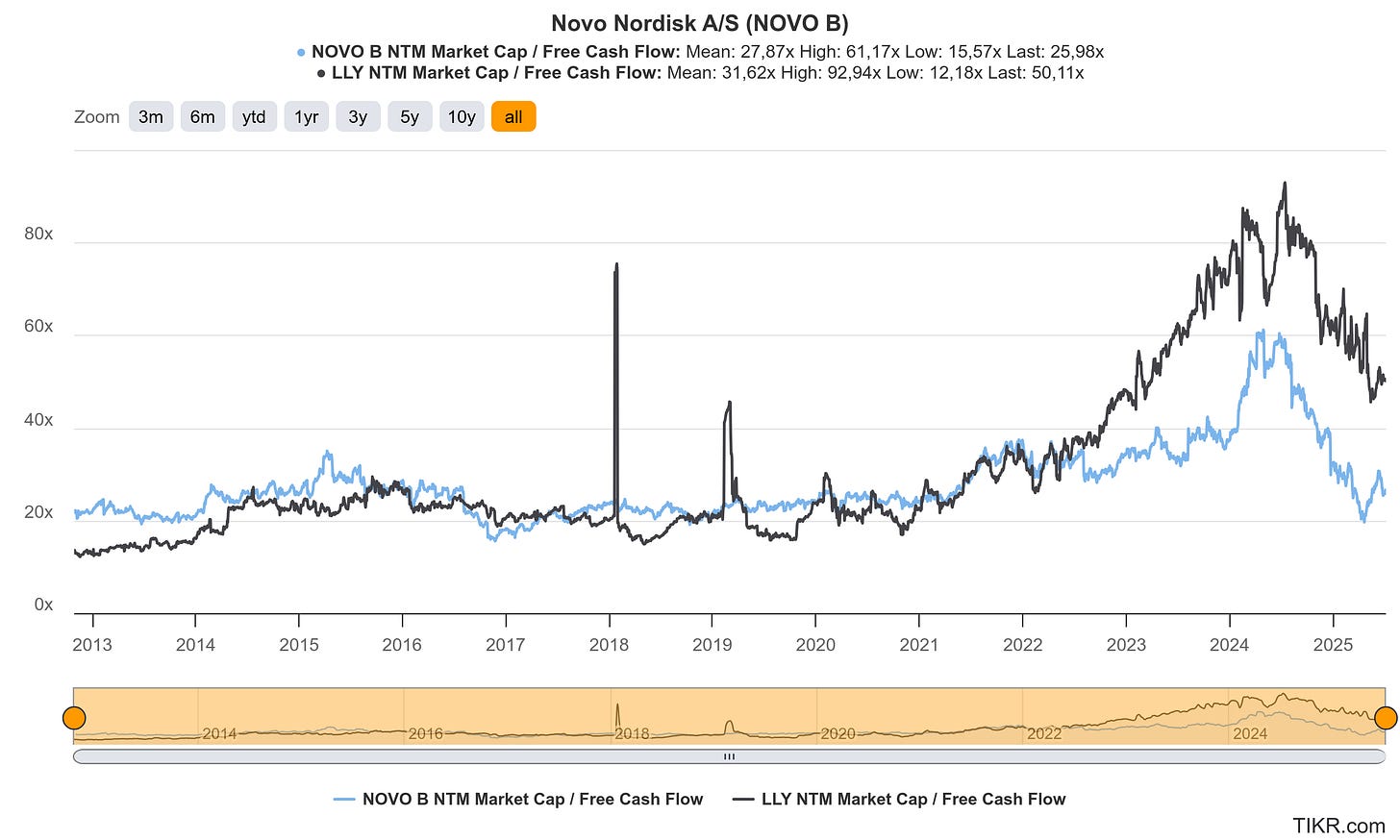This screenshot has height=840, width=1400.
Task: Click the dark LLY legend line marker
Action: [x=743, y=800]
